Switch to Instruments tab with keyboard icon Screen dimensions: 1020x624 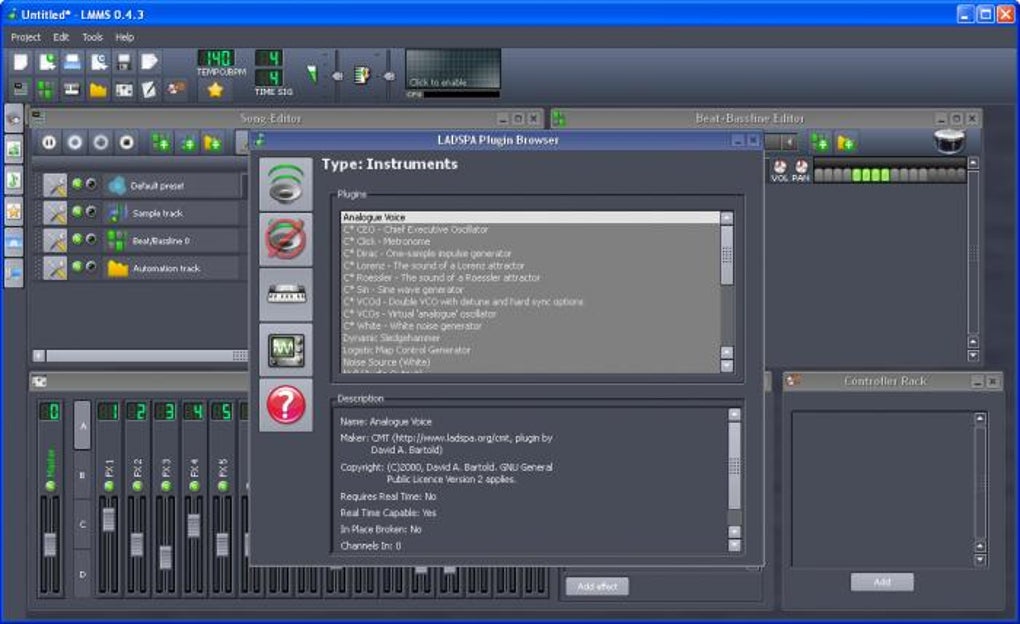pos(286,294)
